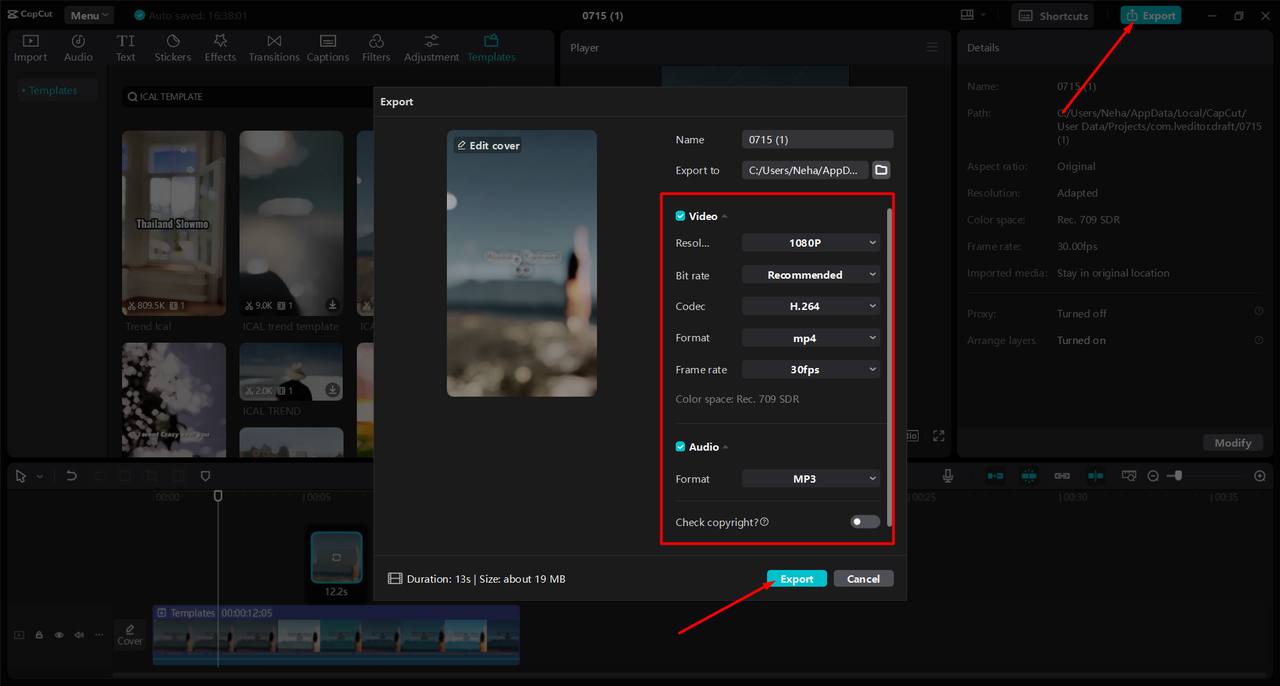Open the Captions tab
Screen dimensions: 1280x686
[328, 48]
